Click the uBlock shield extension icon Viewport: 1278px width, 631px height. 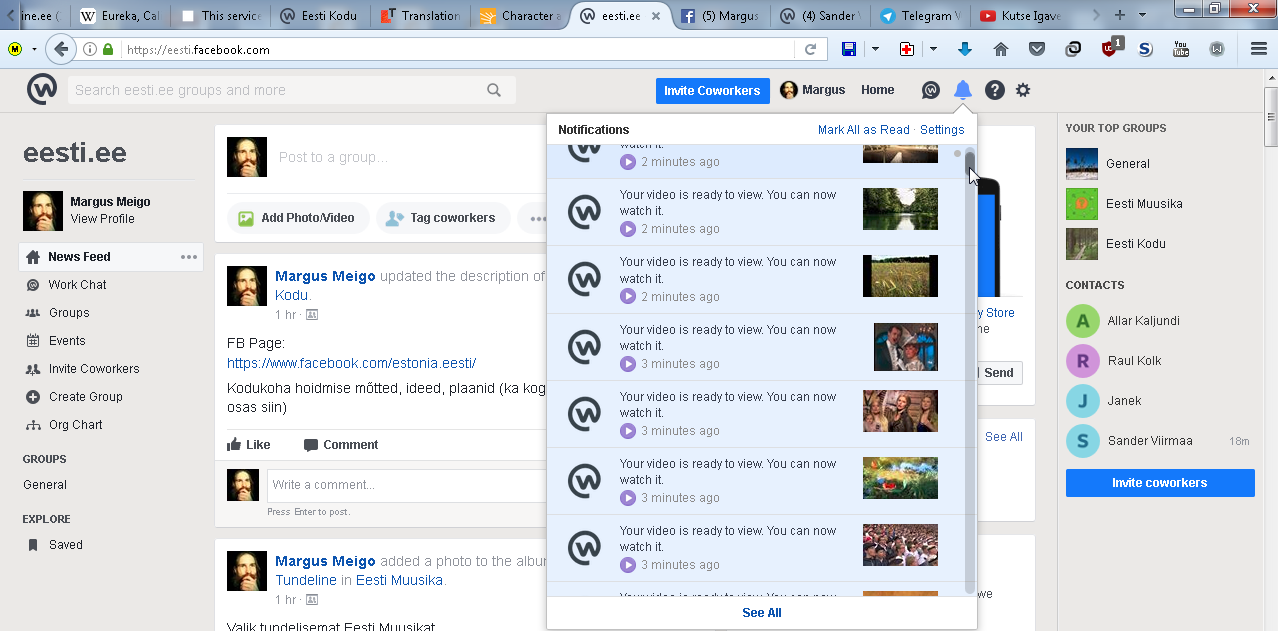tap(1110, 48)
